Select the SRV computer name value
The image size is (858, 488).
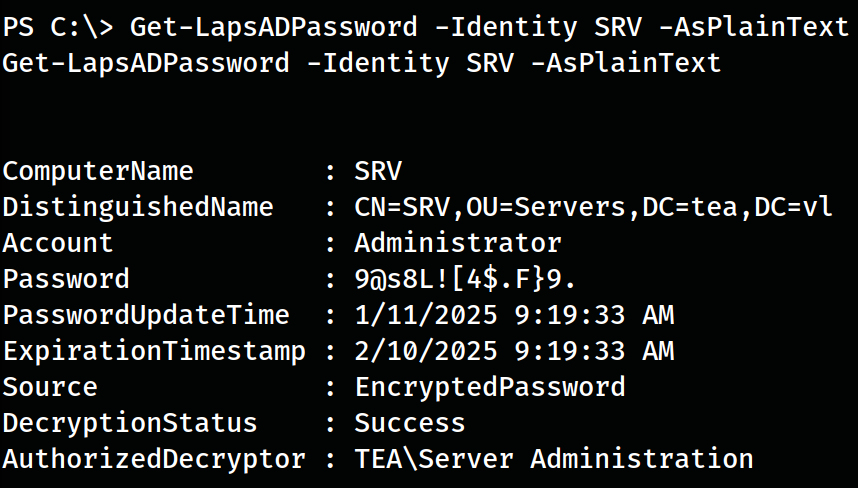coord(378,171)
